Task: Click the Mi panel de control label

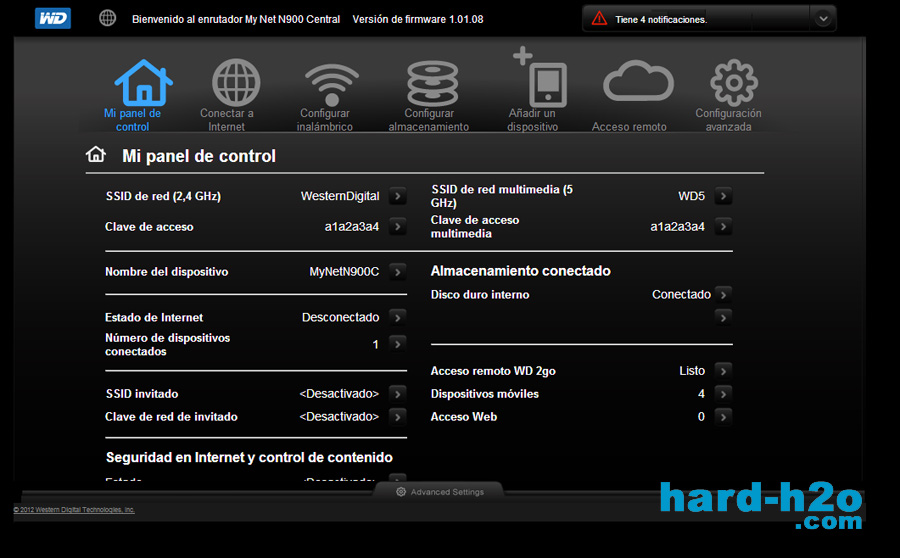Action: [x=133, y=120]
